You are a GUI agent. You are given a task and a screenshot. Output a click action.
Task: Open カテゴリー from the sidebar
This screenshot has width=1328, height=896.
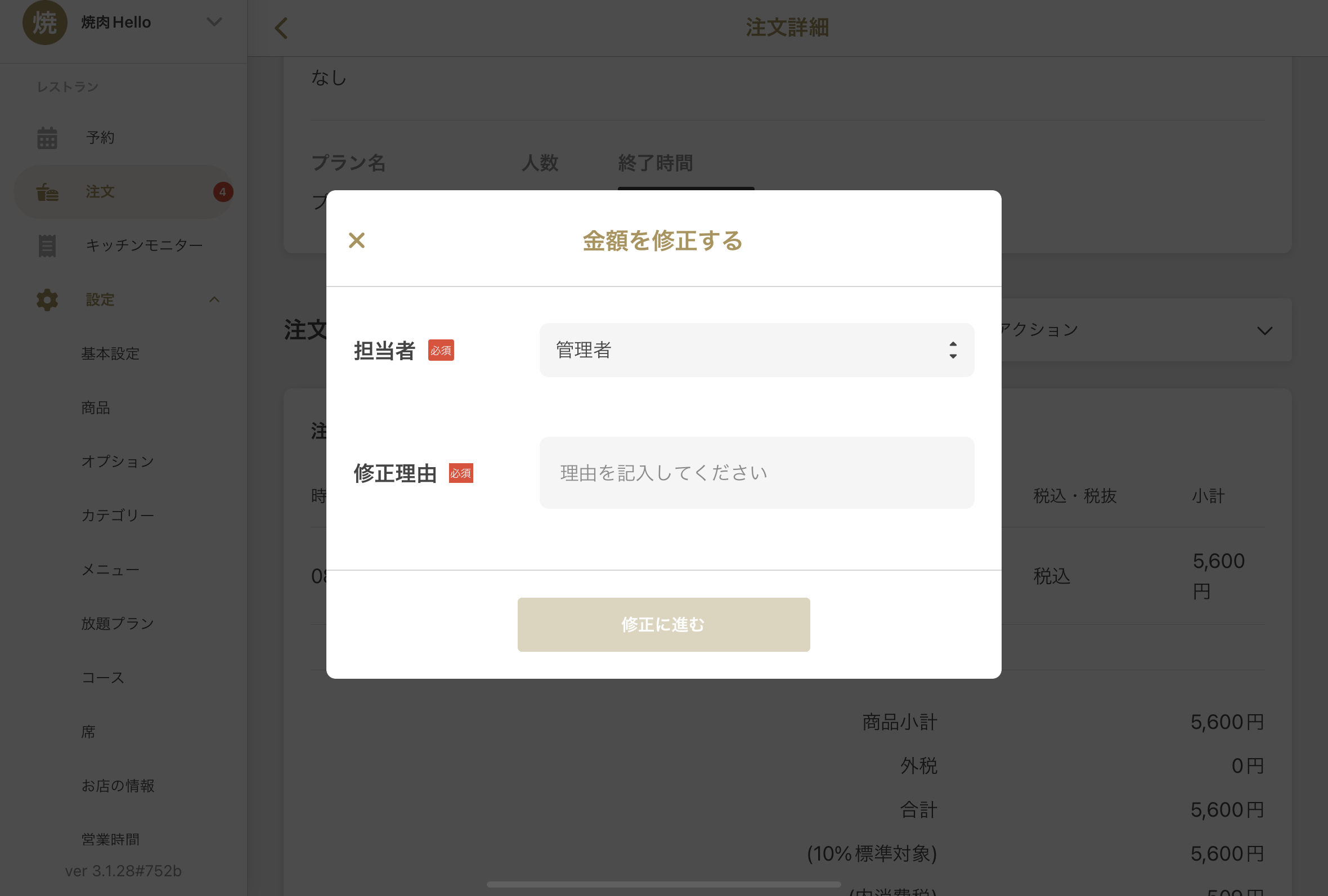(117, 515)
